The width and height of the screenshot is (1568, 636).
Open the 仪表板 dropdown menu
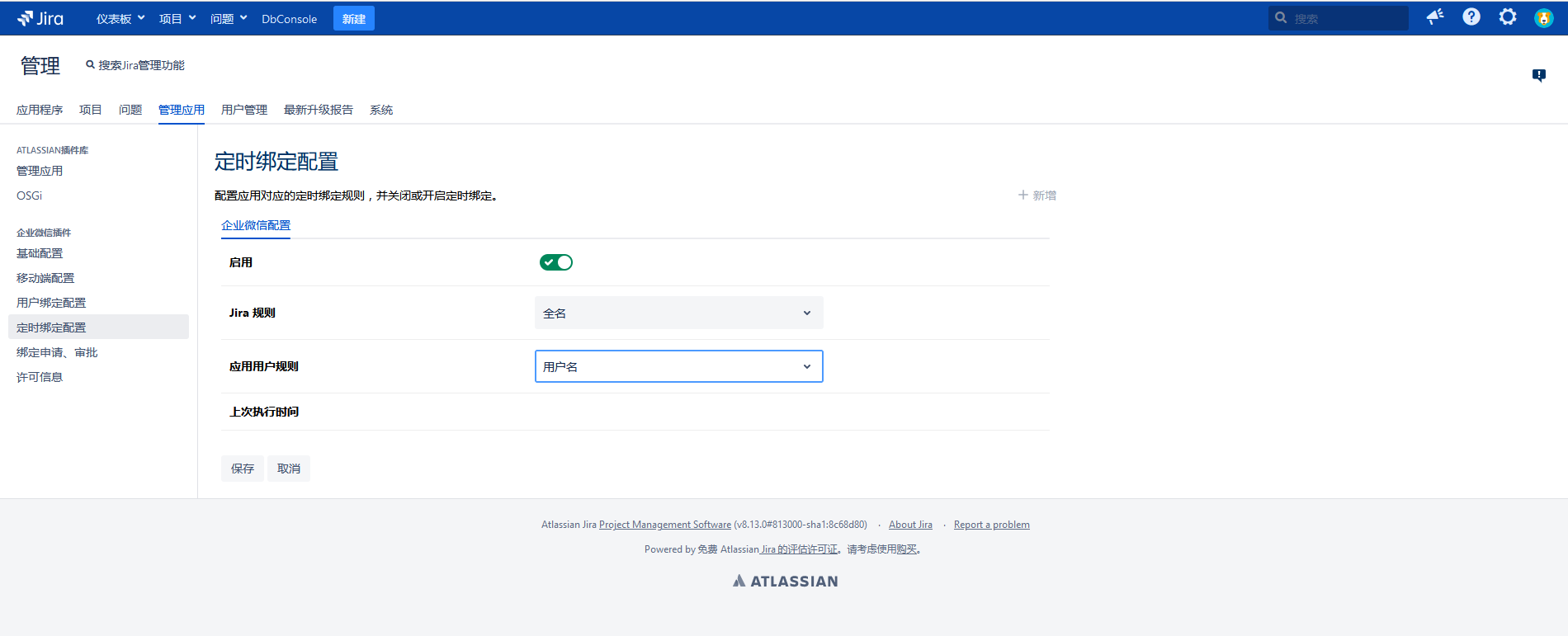pyautogui.click(x=120, y=19)
